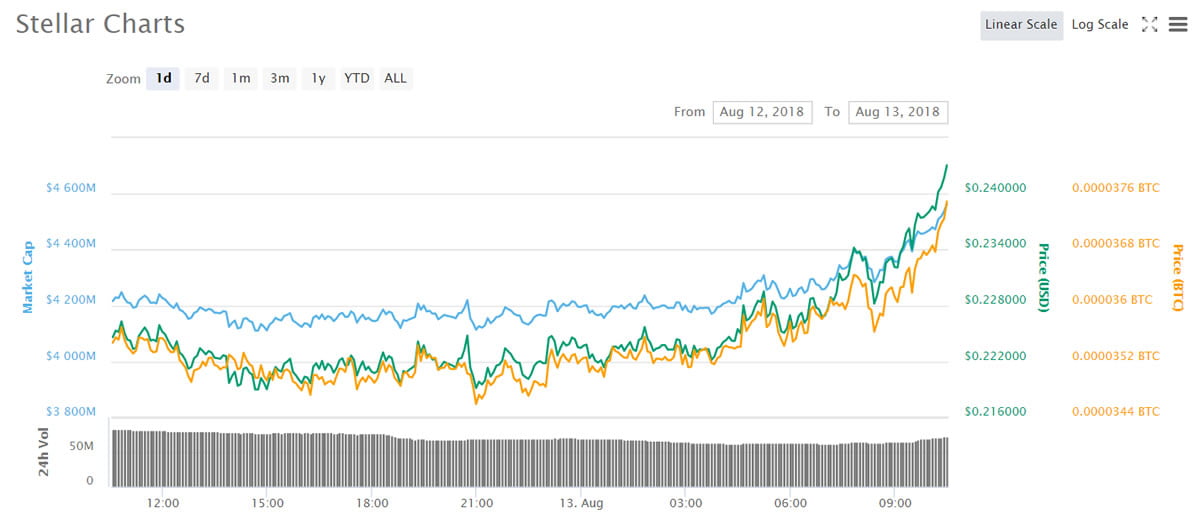Click the $0.228000 price label
Image resolution: width=1200 pixels, height=530 pixels.
995,299
